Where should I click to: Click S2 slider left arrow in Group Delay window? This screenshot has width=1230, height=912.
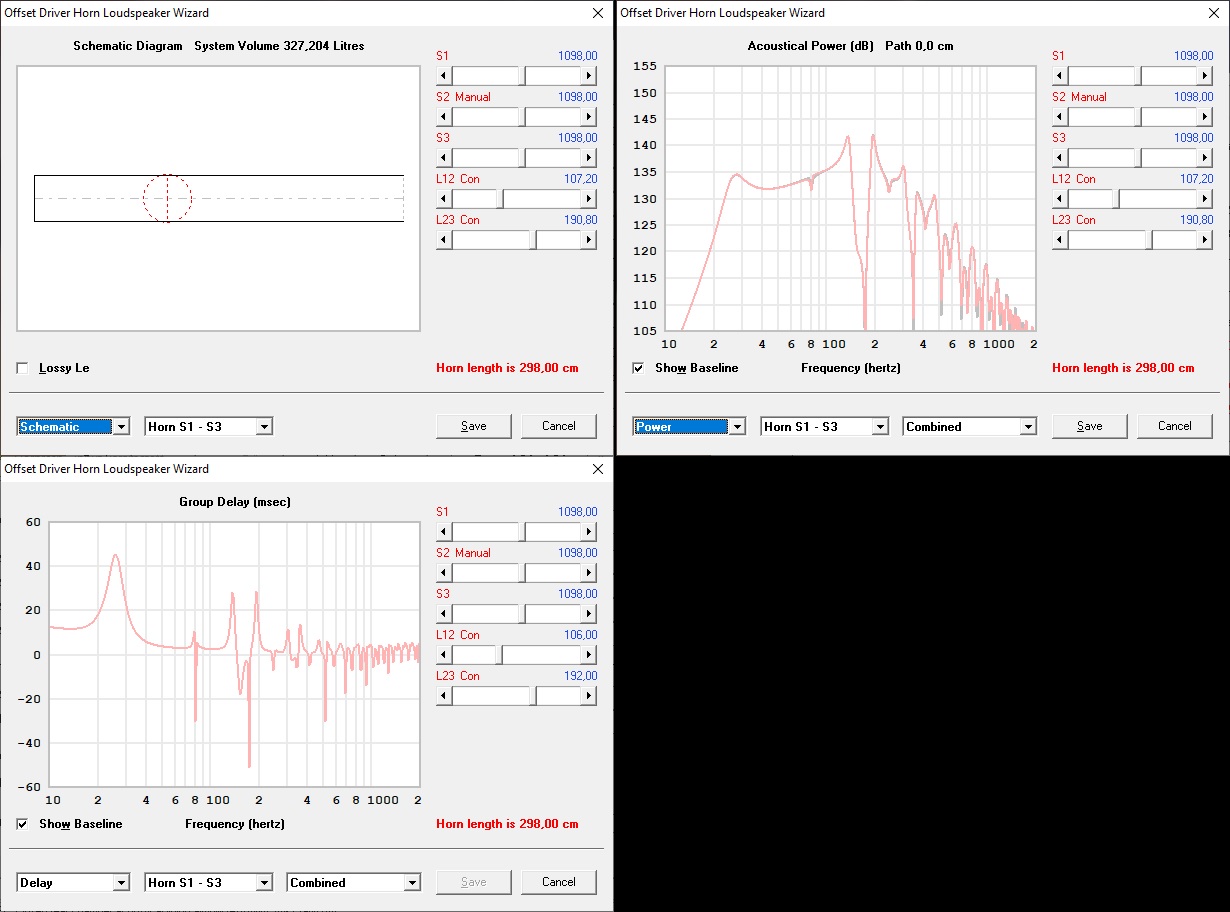point(444,573)
